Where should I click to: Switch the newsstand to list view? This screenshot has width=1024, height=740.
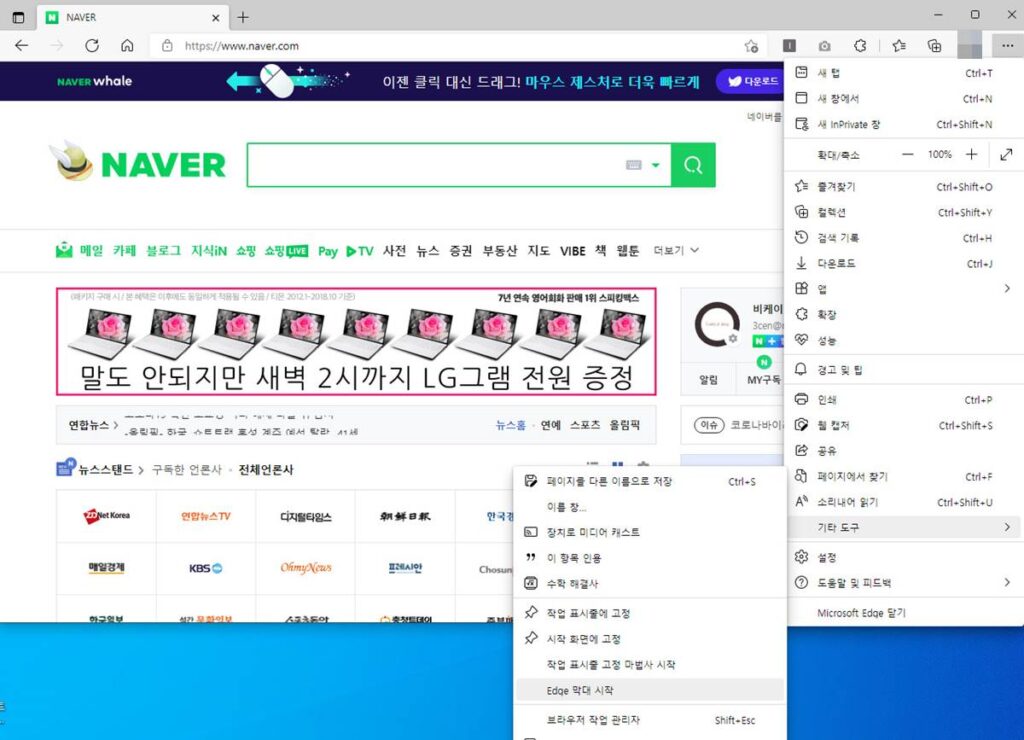(593, 463)
